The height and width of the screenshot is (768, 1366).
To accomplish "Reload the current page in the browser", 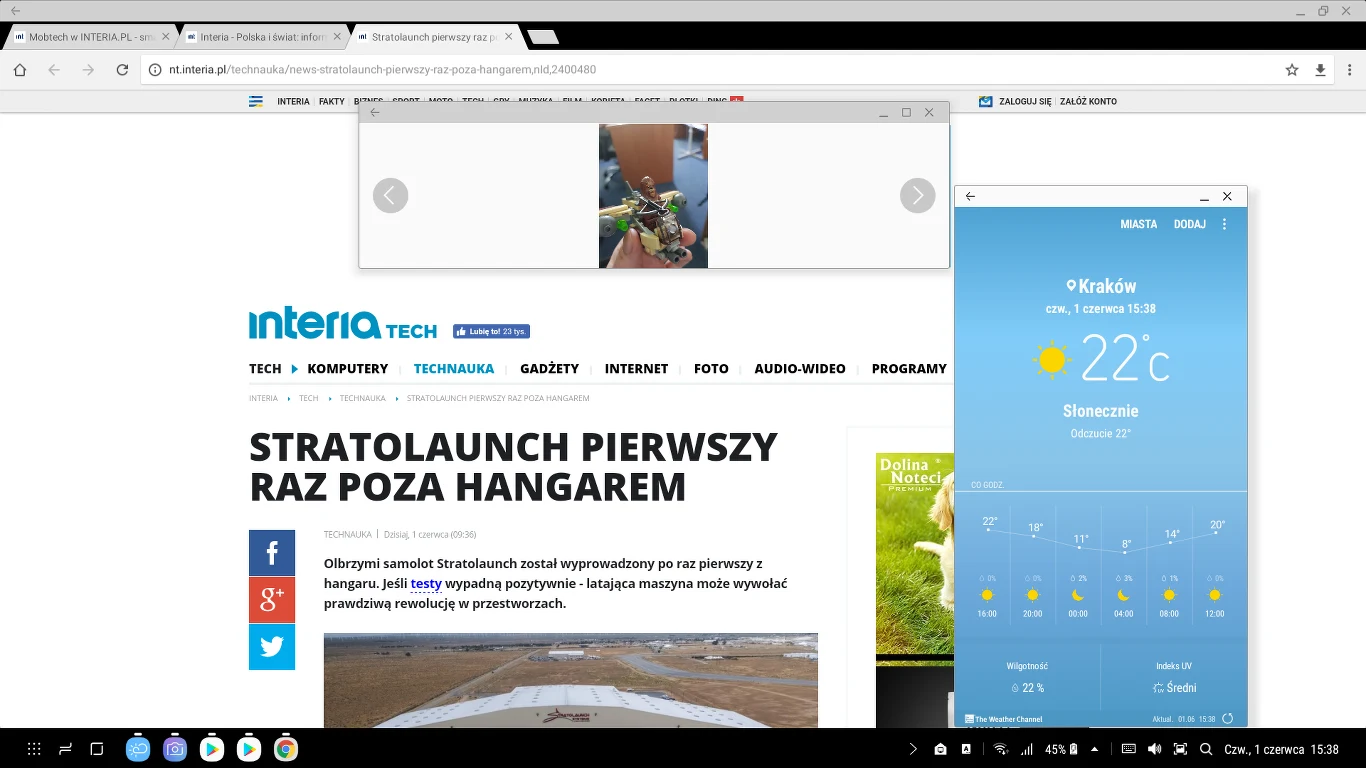I will click(x=122, y=70).
